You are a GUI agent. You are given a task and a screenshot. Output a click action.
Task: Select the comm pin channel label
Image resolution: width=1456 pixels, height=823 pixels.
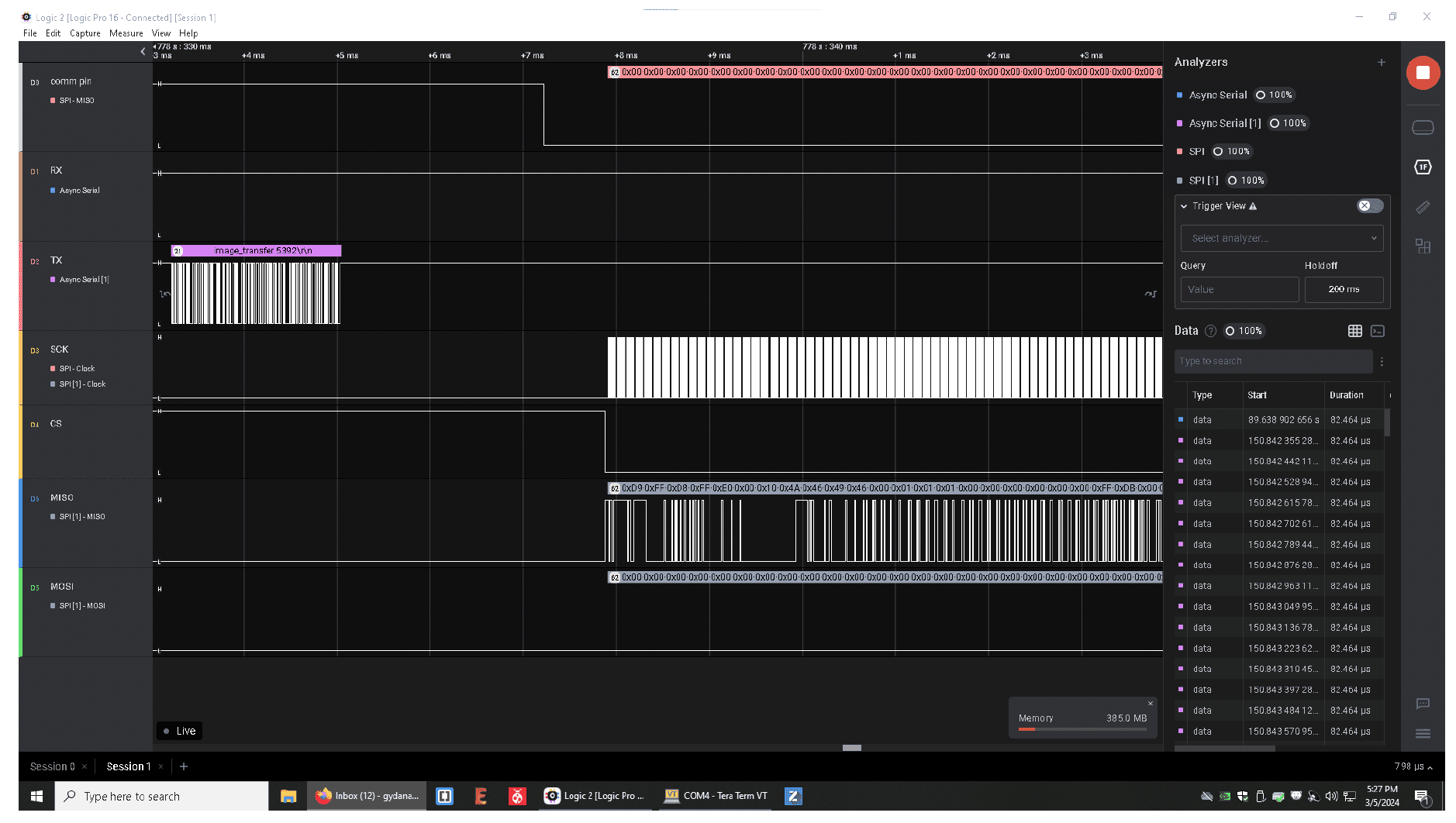(71, 81)
